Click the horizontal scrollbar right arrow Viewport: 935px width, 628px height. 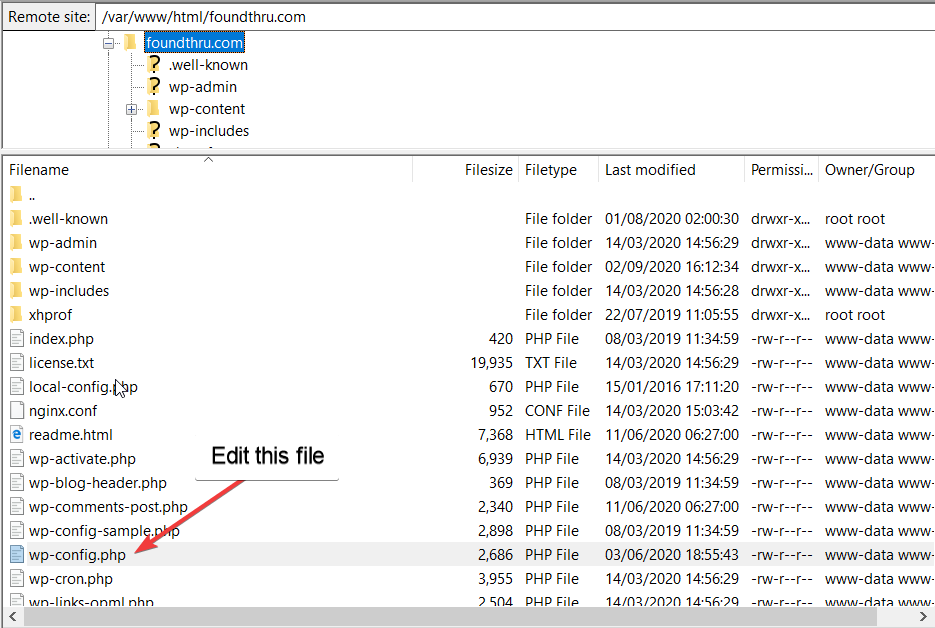923,617
